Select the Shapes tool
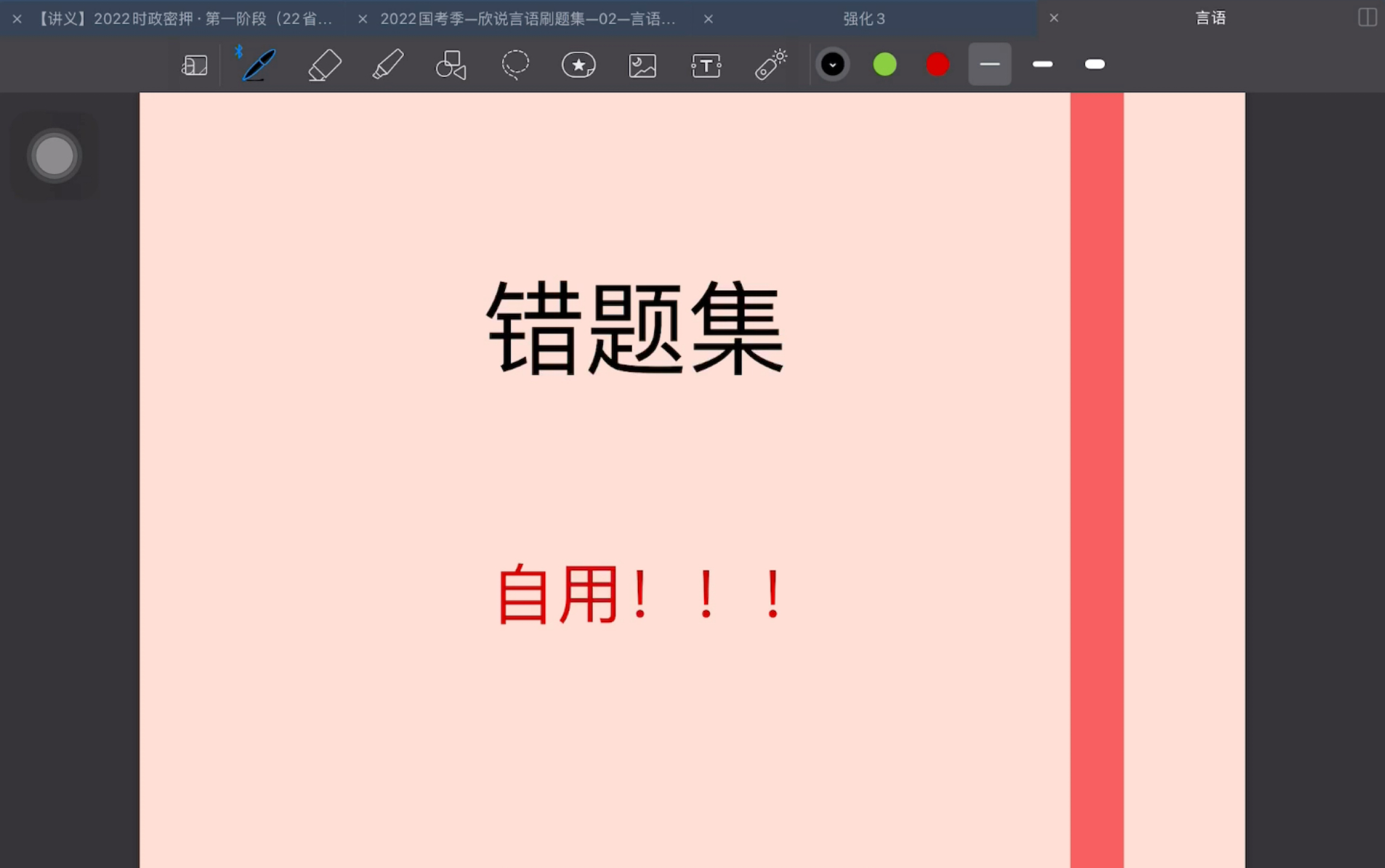 point(451,64)
